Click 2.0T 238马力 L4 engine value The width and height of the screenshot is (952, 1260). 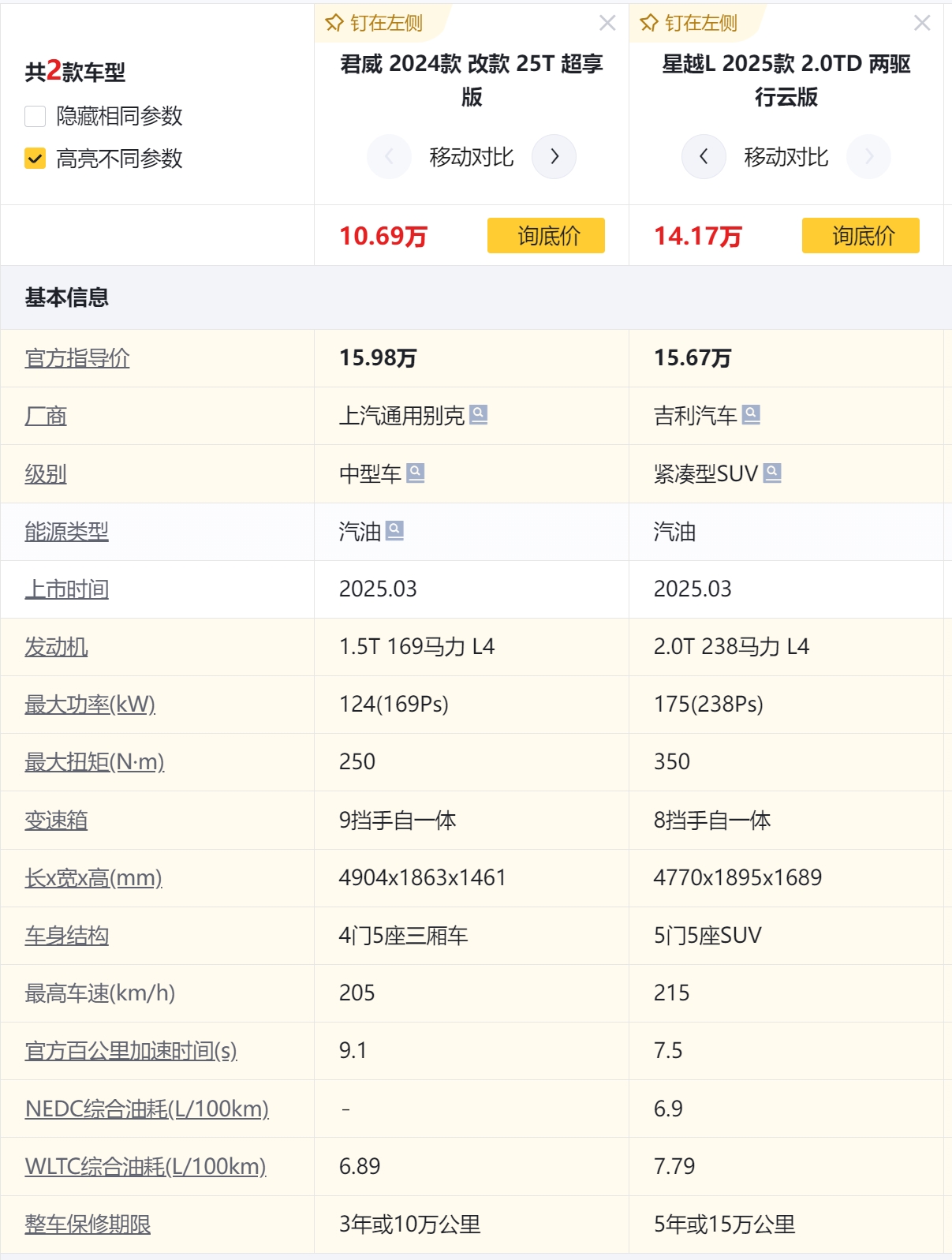[731, 647]
